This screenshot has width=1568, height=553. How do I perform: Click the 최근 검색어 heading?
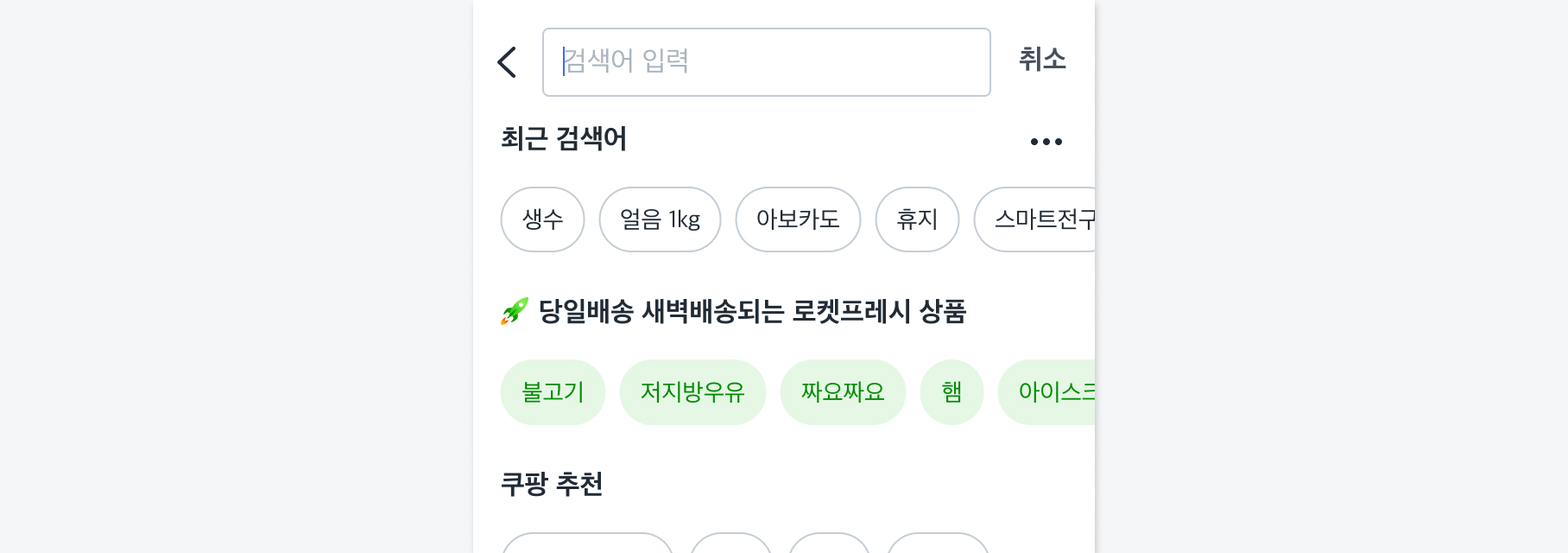tap(564, 138)
